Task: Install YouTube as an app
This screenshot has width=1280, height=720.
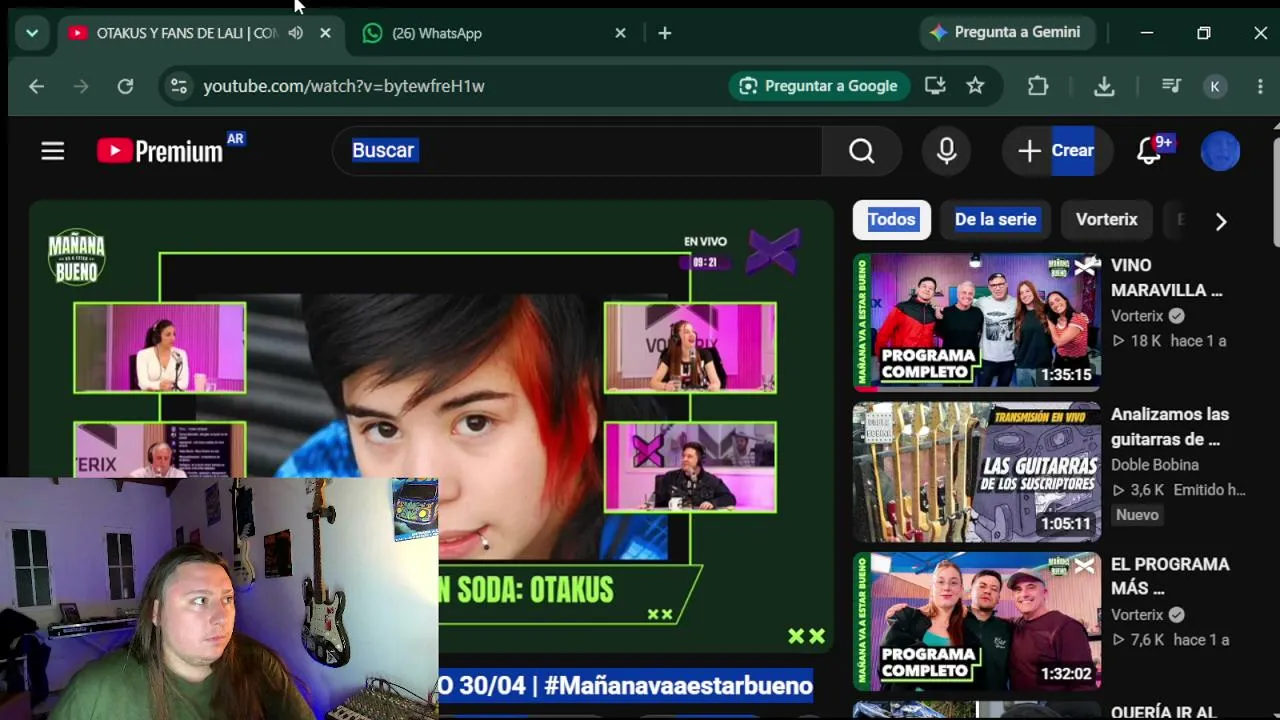Action: pos(935,86)
